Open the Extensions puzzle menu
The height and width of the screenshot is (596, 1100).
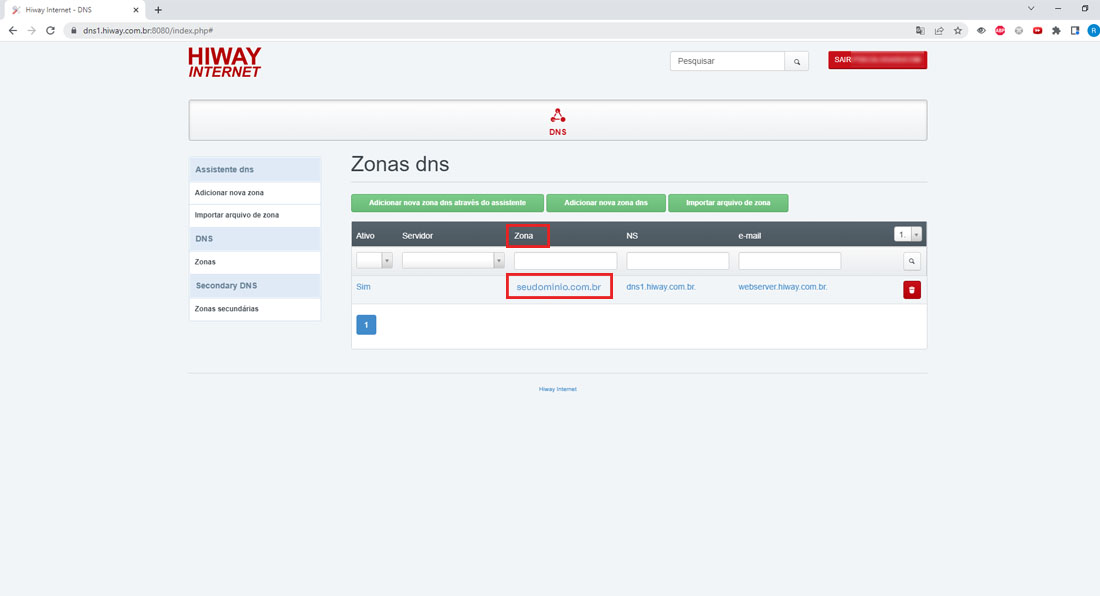[x=1056, y=30]
